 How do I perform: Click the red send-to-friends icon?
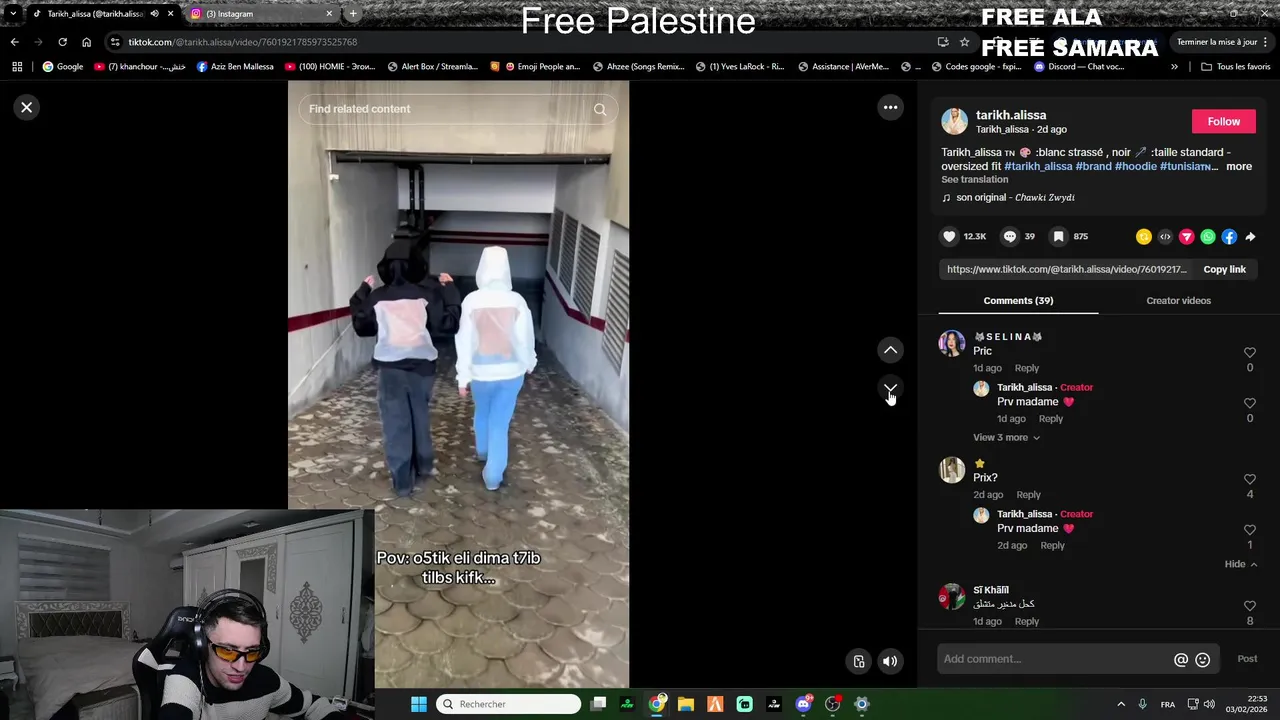1186,237
